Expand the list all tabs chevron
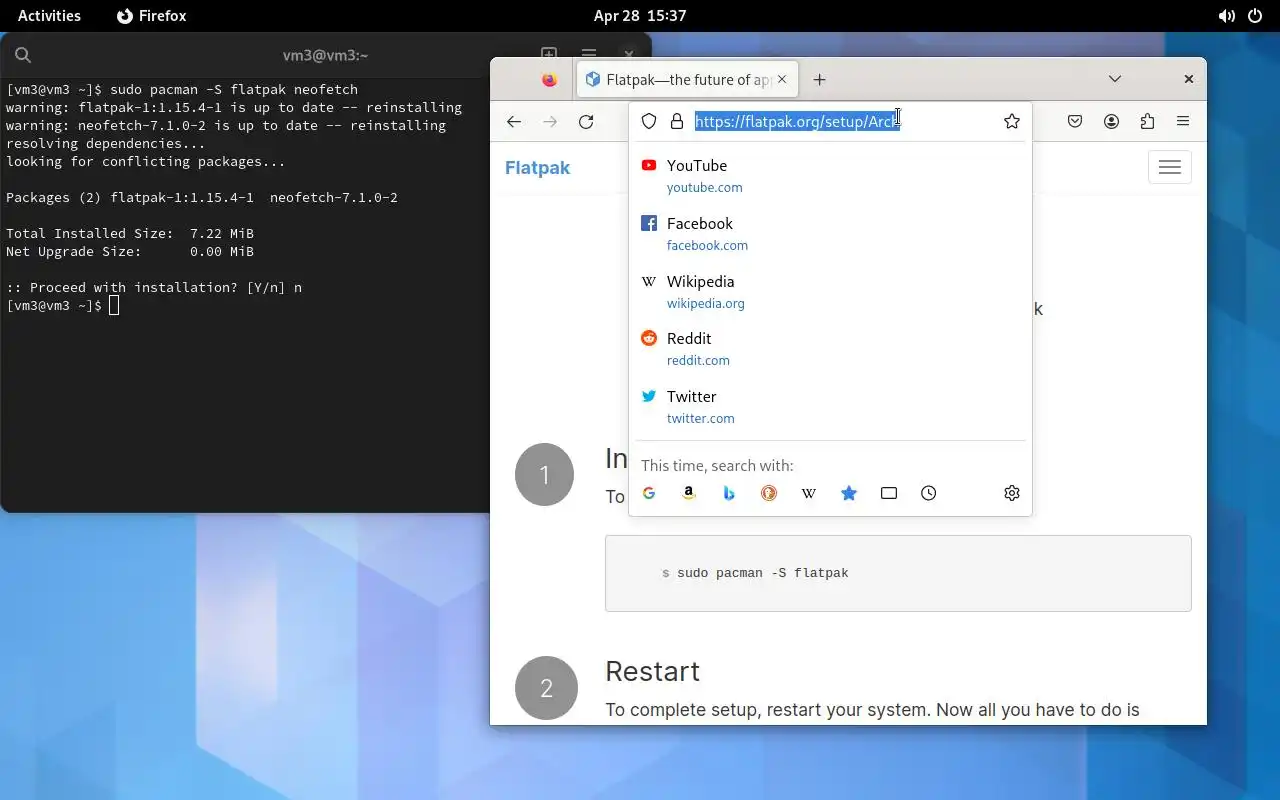 (1115, 79)
